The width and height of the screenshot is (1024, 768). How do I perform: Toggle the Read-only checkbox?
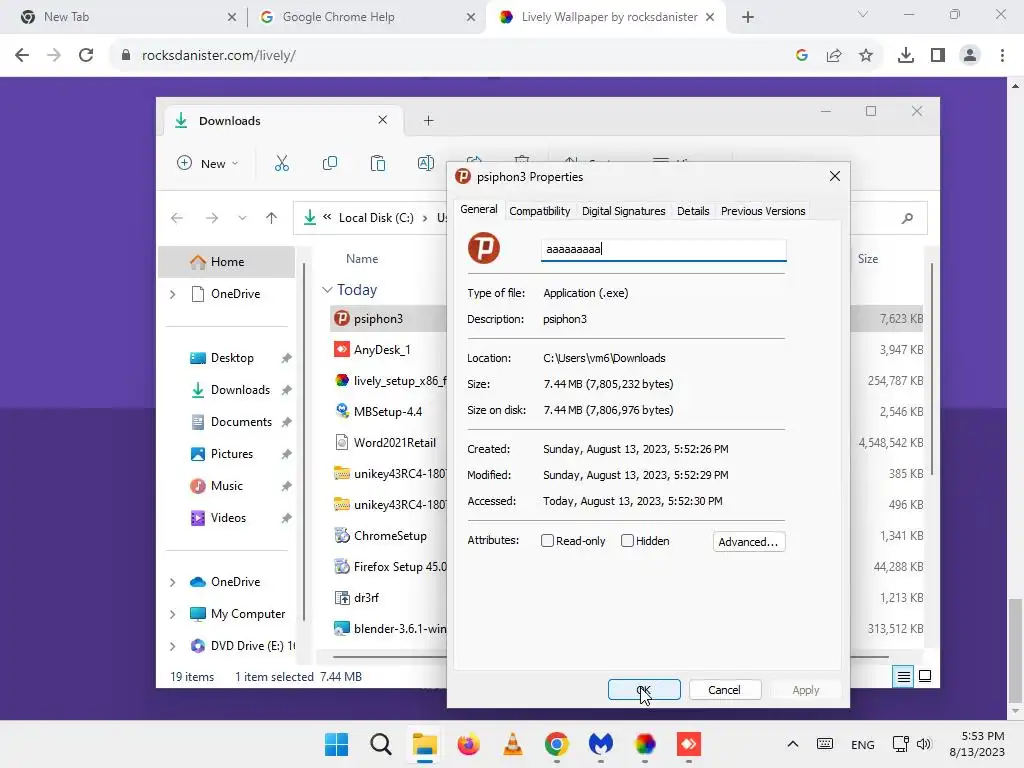coord(547,541)
